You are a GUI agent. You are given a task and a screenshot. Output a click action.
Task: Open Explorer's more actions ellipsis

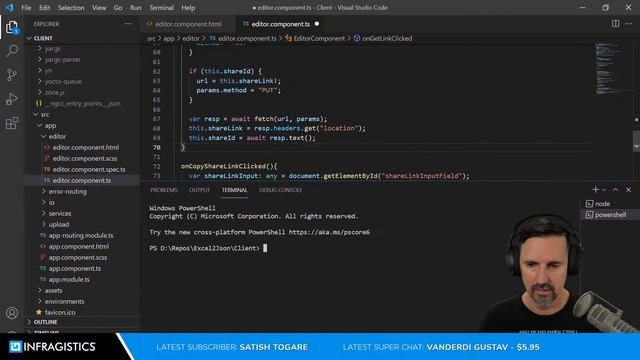click(x=128, y=24)
